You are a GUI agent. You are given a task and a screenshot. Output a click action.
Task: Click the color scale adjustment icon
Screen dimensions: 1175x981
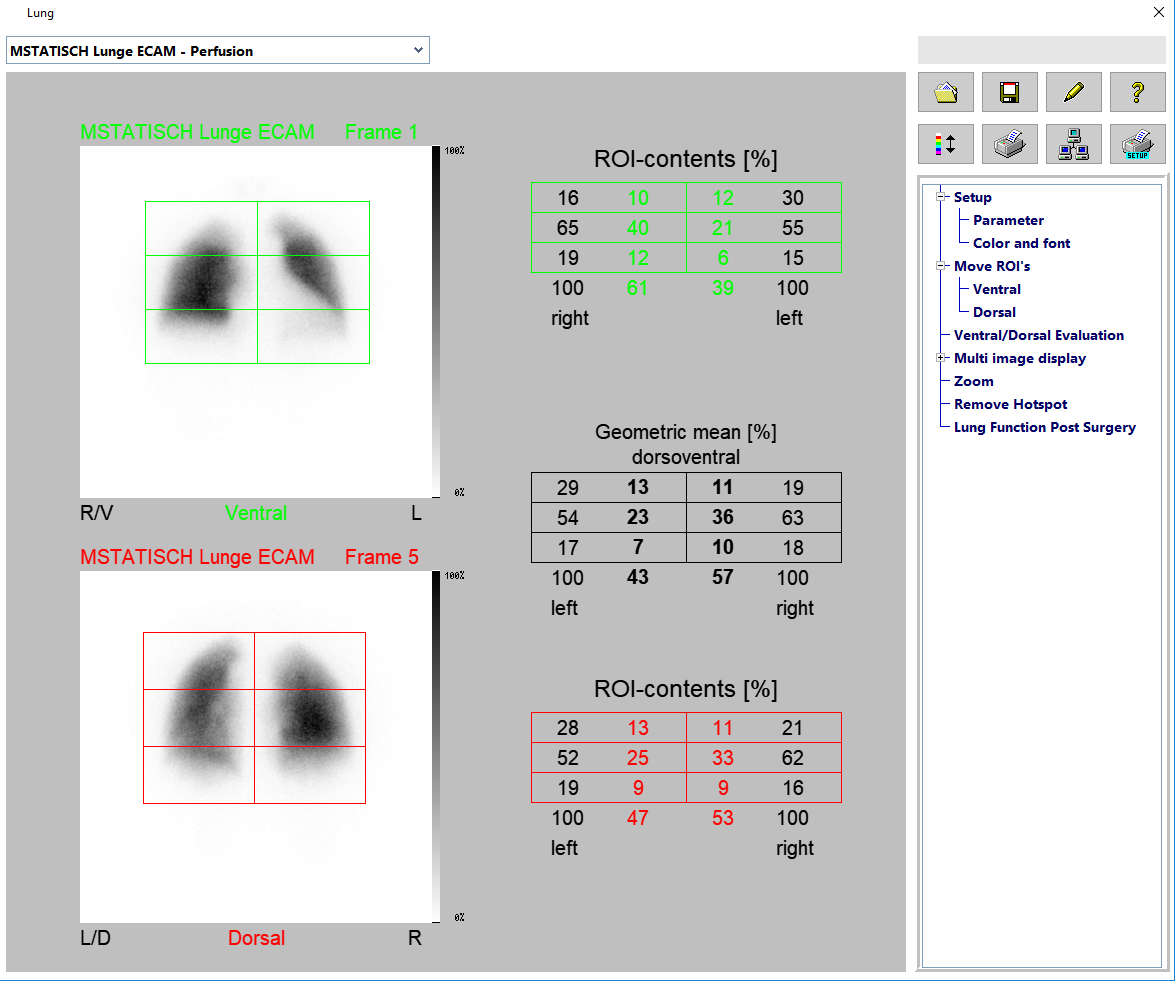(945, 144)
